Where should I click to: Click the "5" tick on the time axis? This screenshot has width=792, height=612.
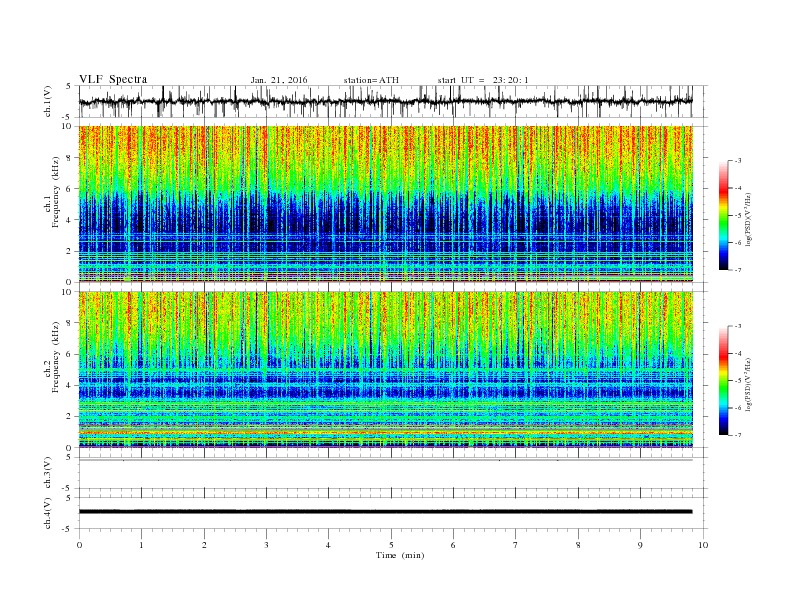pos(391,545)
